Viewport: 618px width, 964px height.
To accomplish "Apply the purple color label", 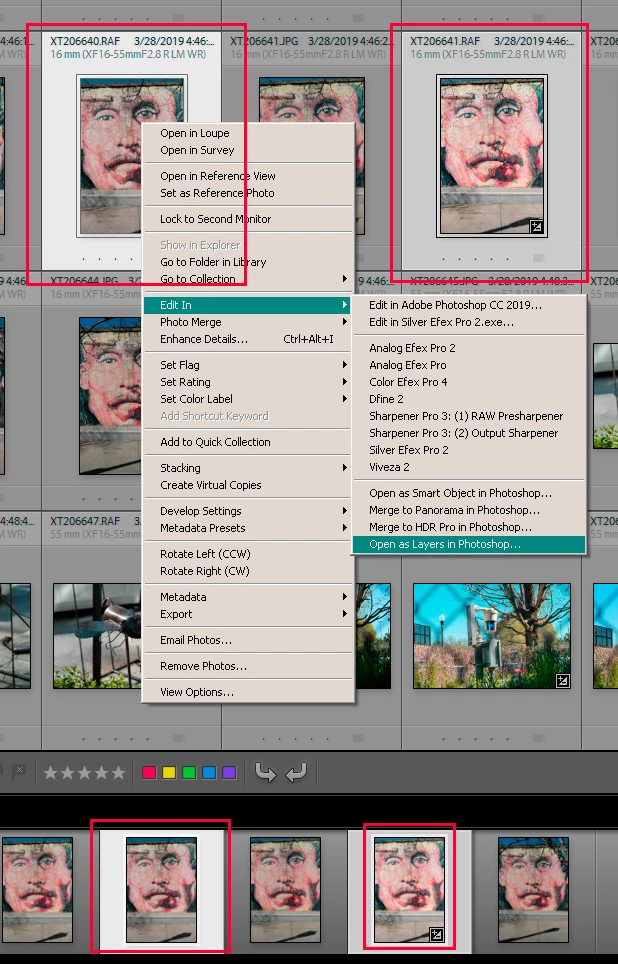I will (229, 772).
